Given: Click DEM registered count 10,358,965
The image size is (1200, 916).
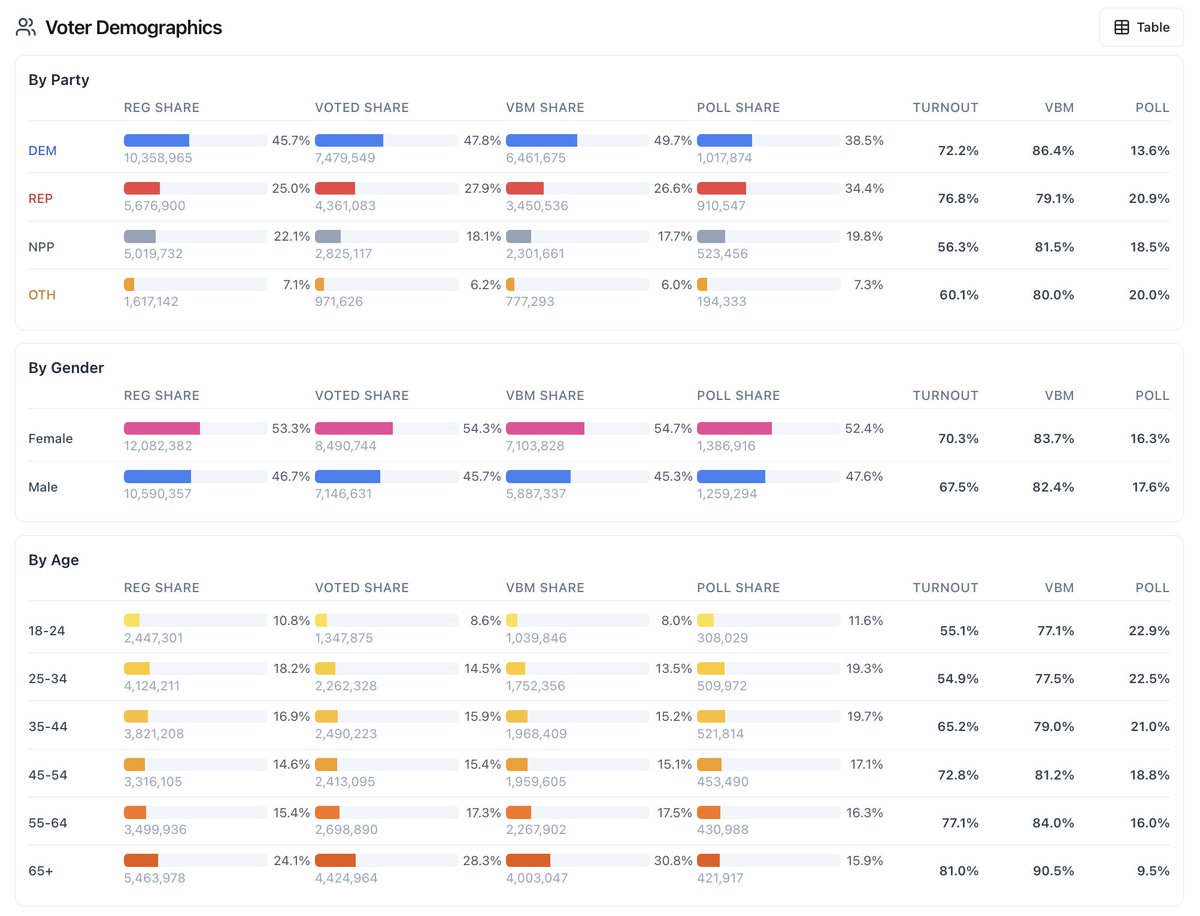Looking at the screenshot, I should click(x=158, y=158).
